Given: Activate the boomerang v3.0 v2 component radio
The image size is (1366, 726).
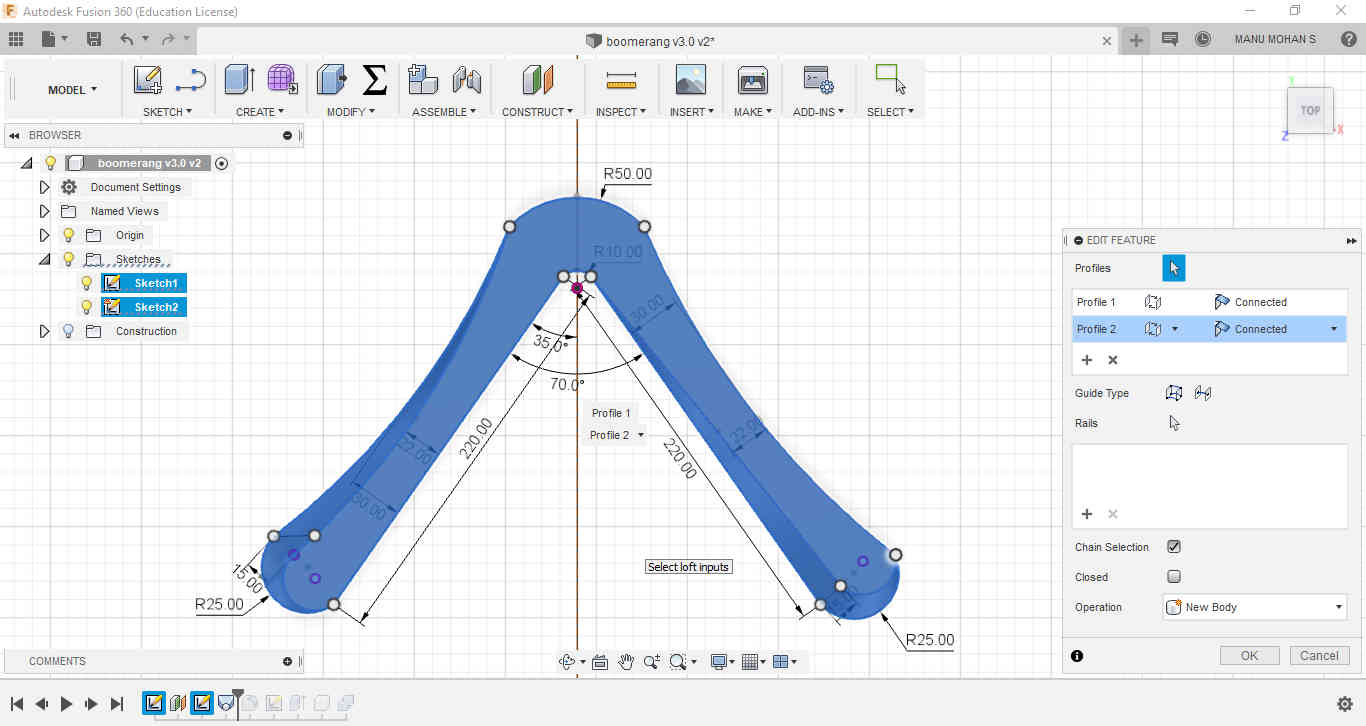Looking at the screenshot, I should click(x=221, y=163).
